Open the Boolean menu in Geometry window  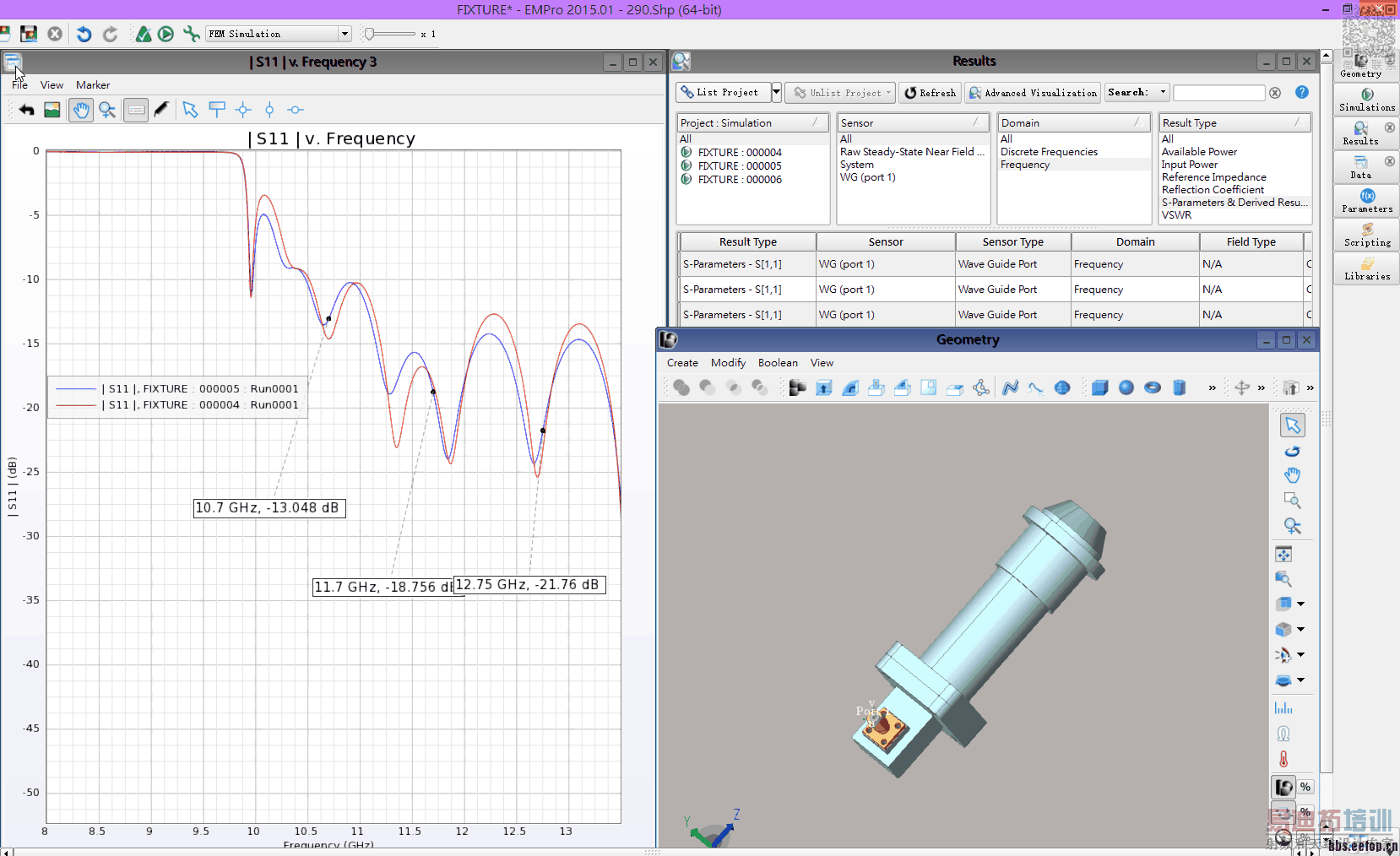click(777, 363)
